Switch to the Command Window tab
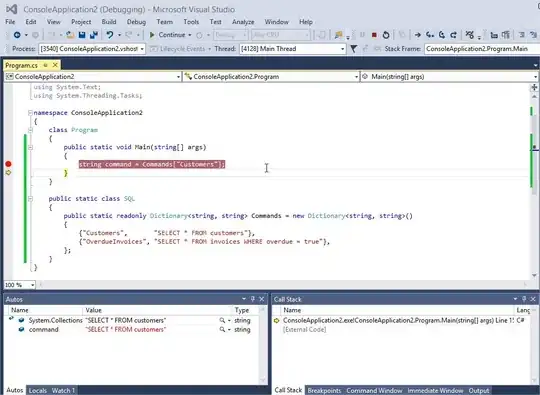The image size is (540, 395). point(374,390)
